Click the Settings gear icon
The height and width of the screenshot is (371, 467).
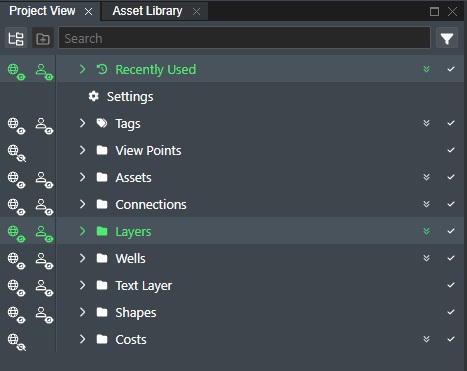pos(94,96)
